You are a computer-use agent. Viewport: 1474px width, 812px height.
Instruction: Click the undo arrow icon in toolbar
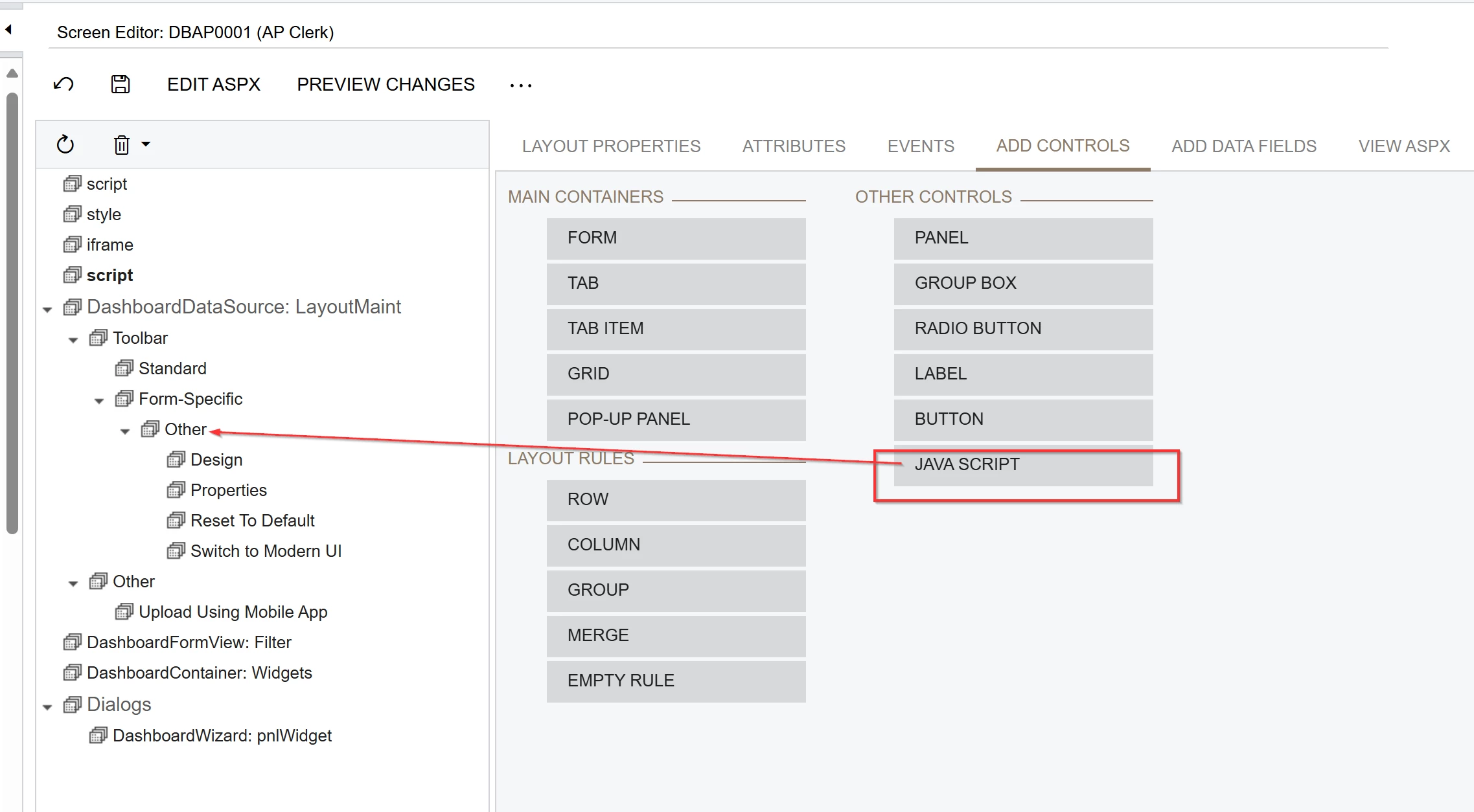pos(63,84)
